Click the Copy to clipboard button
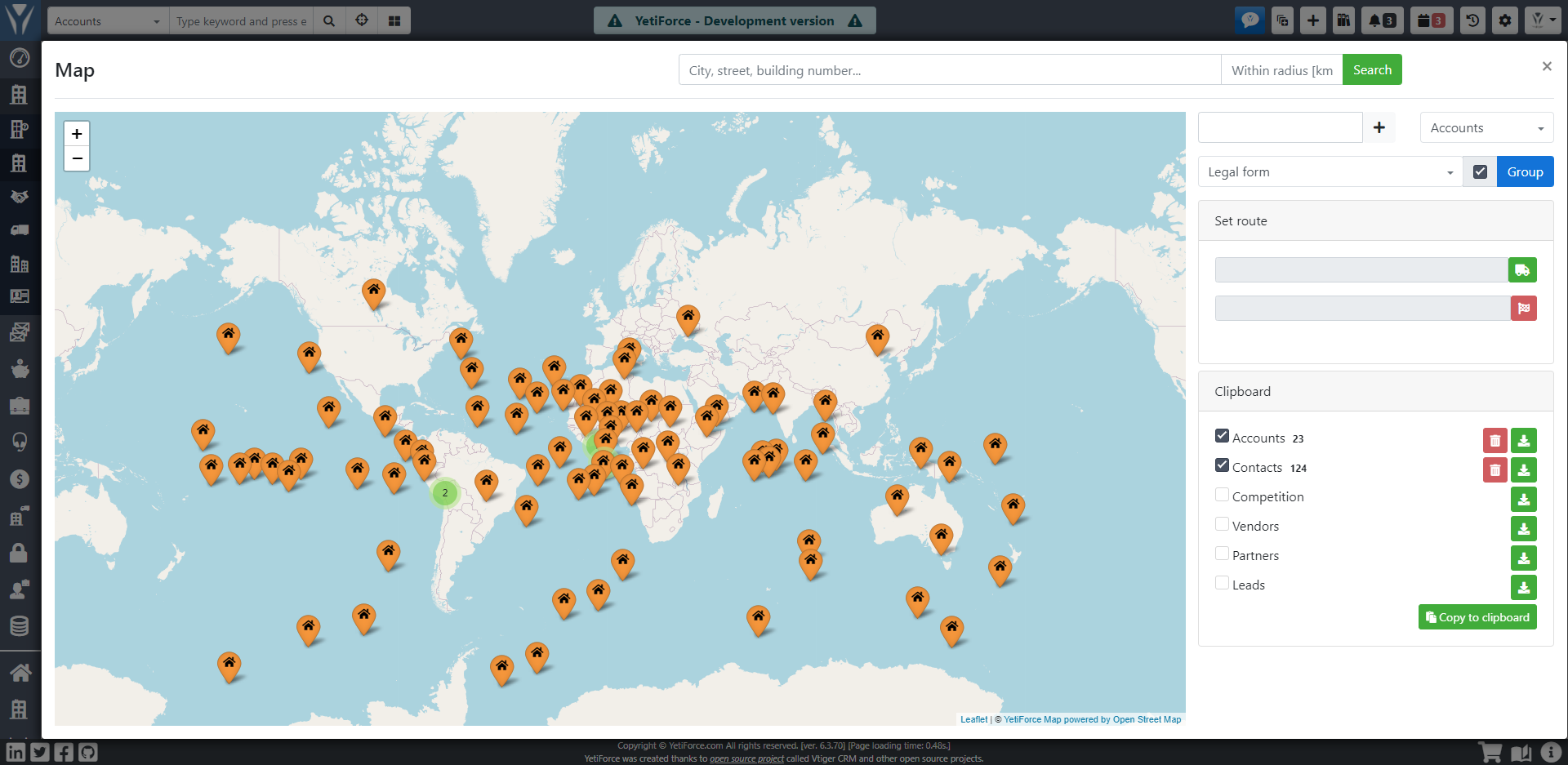This screenshot has height=765, width=1568. [1477, 617]
